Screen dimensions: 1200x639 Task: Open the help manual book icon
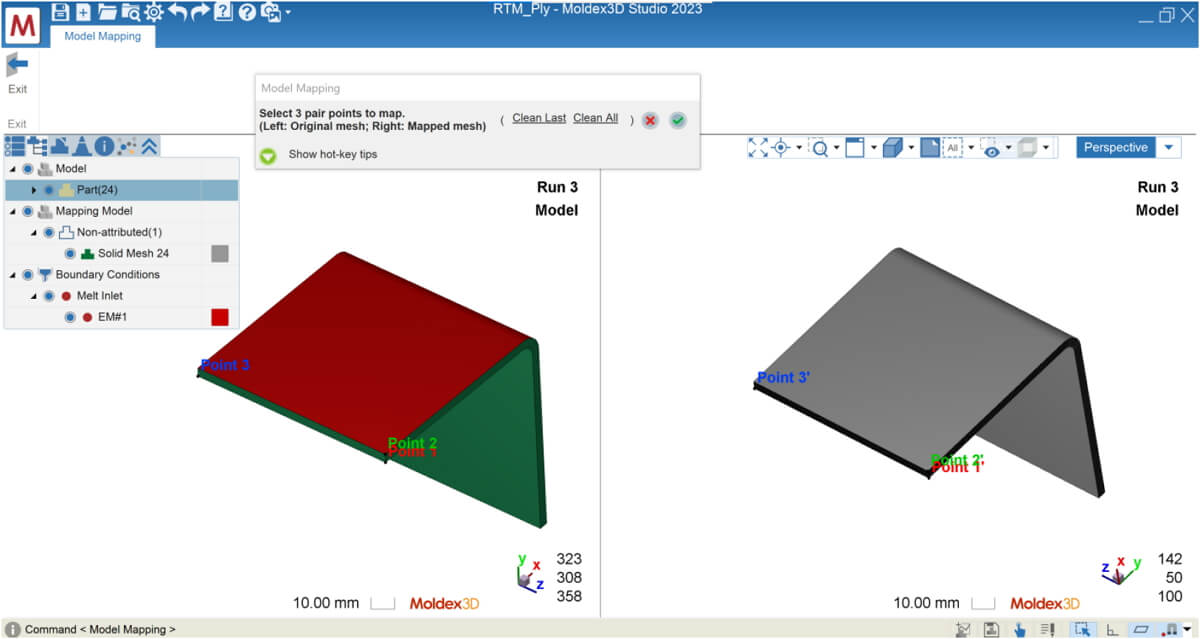point(223,12)
